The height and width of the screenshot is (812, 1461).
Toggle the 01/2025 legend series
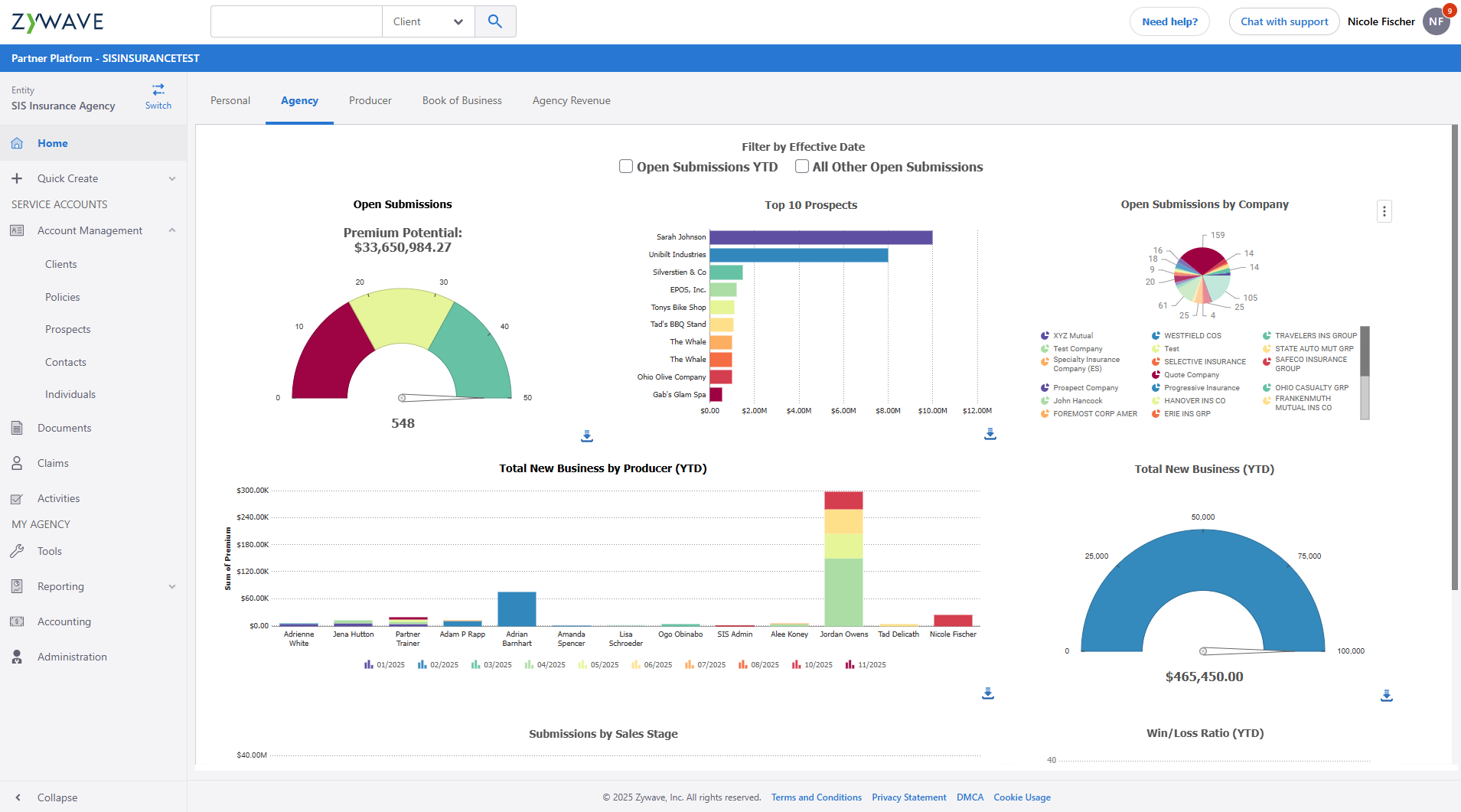coord(384,665)
